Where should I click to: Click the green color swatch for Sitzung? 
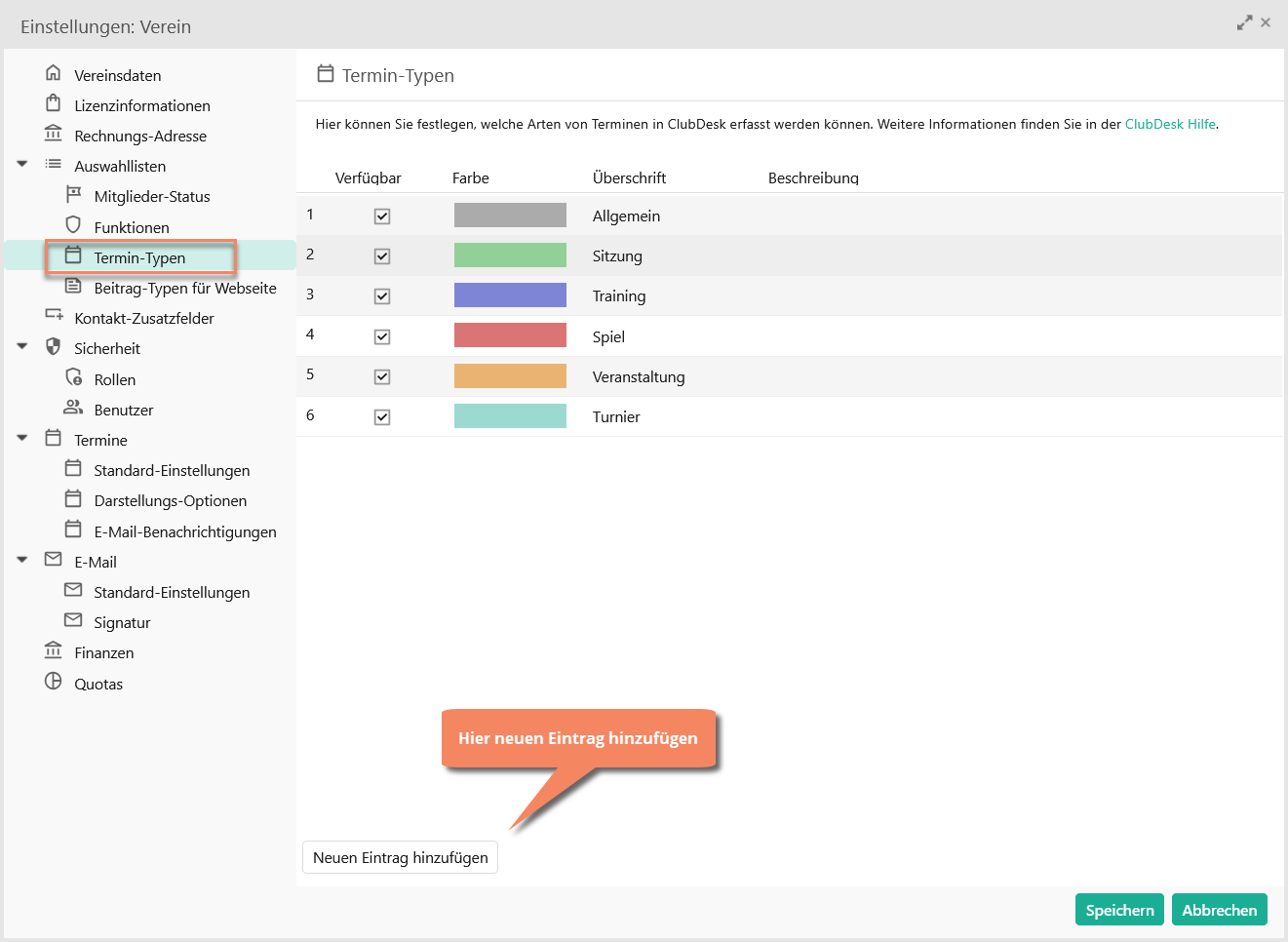pos(510,255)
